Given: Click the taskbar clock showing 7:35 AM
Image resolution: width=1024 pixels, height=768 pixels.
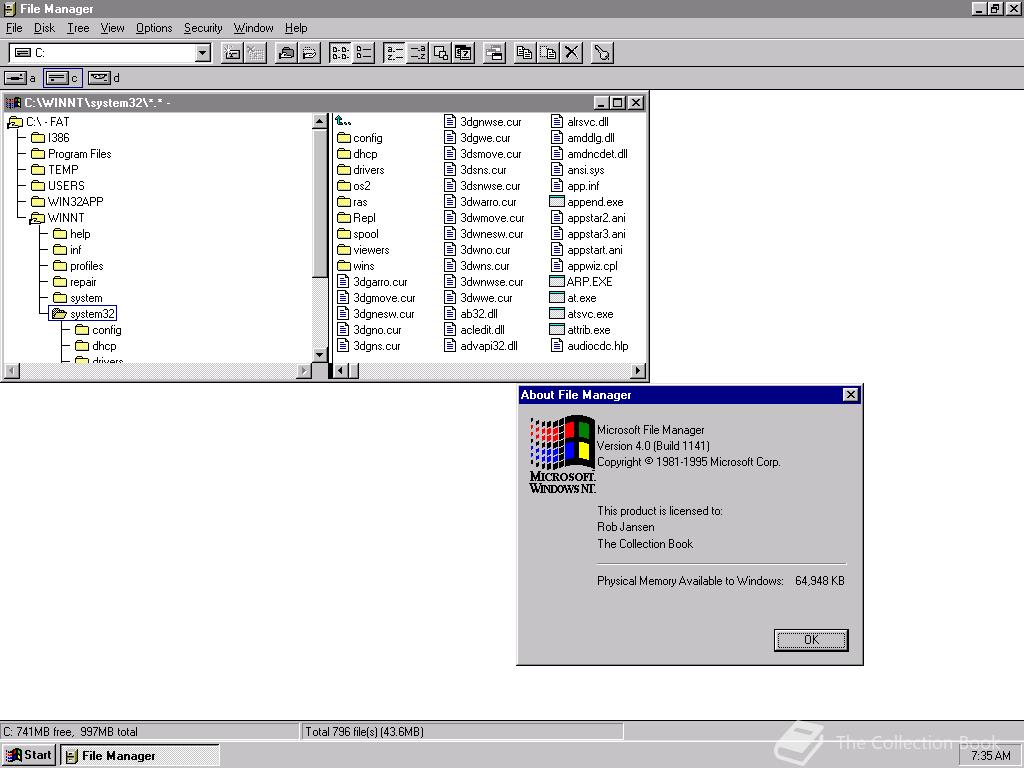Looking at the screenshot, I should pyautogui.click(x=990, y=756).
